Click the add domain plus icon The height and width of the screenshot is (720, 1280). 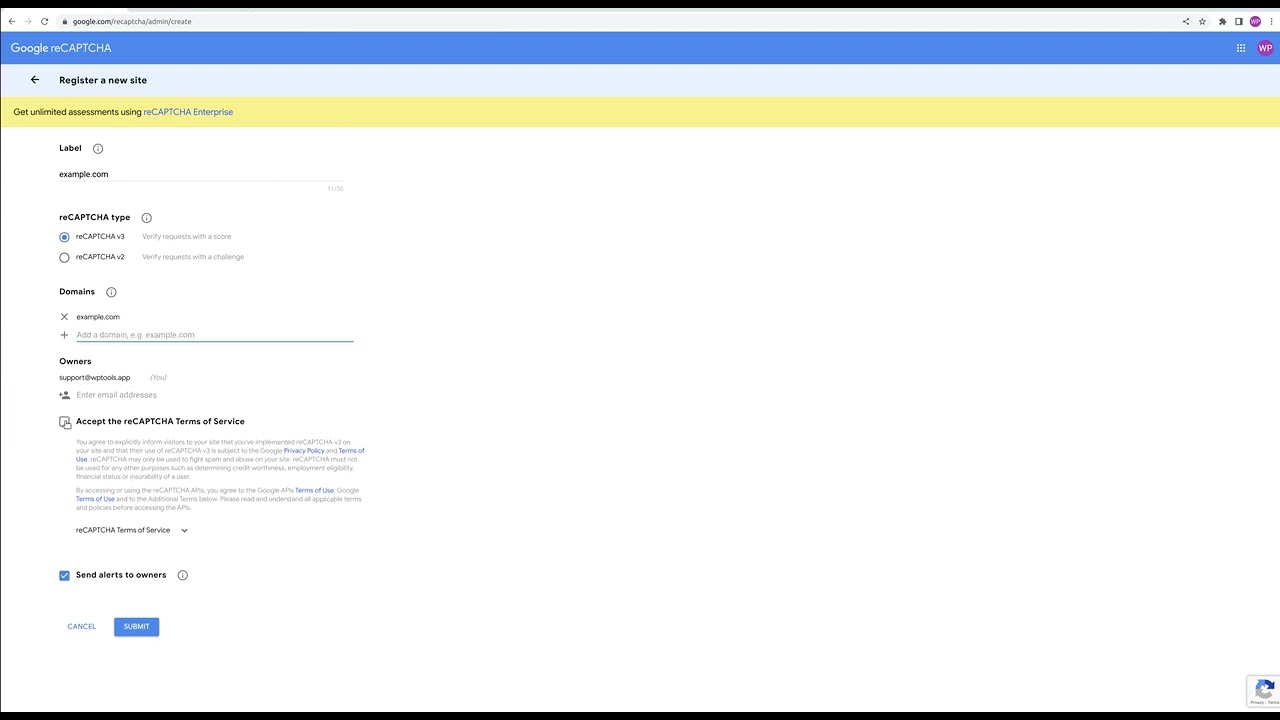[x=64, y=335]
